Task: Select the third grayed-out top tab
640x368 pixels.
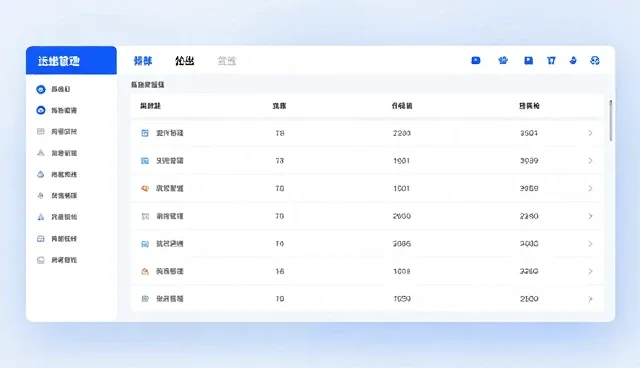Action: click(227, 61)
